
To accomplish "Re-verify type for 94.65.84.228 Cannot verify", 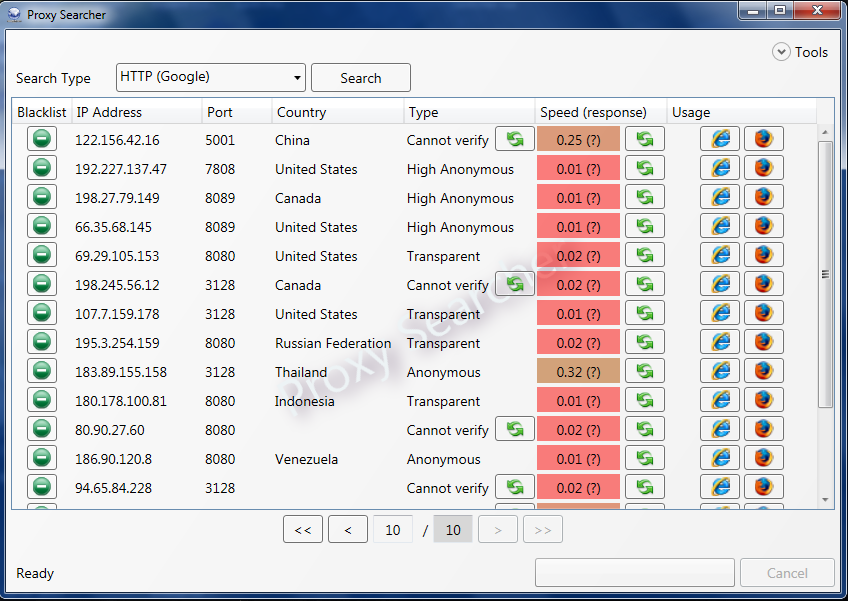I will pyautogui.click(x=515, y=487).
